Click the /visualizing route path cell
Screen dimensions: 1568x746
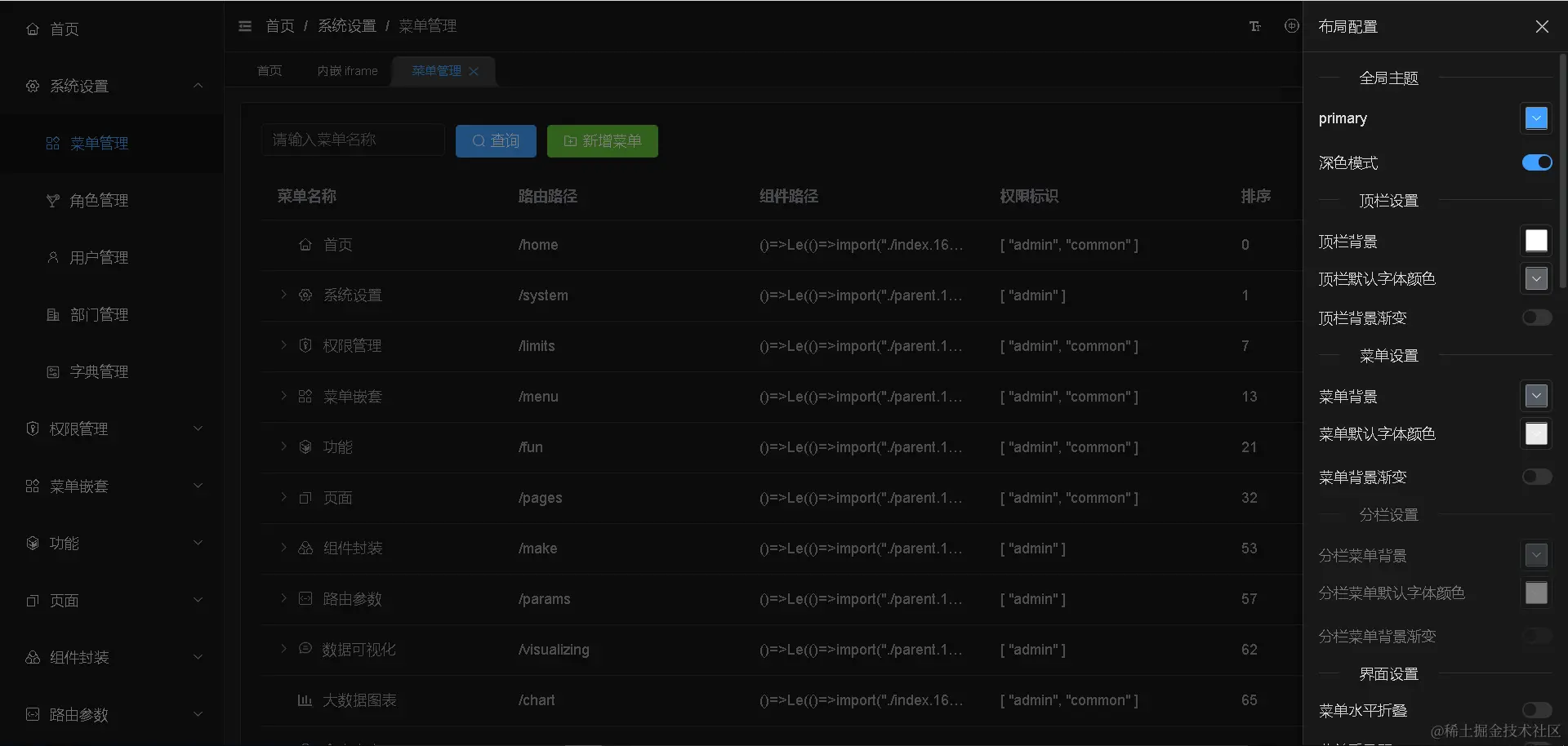(554, 650)
